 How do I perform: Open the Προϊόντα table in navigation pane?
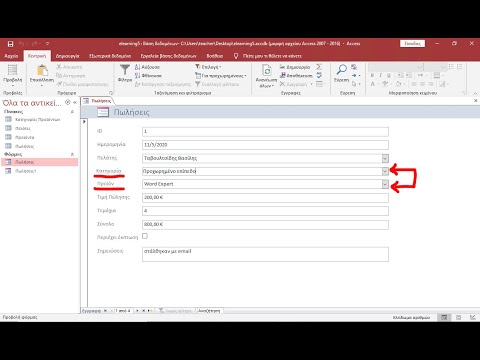[x=24, y=137]
